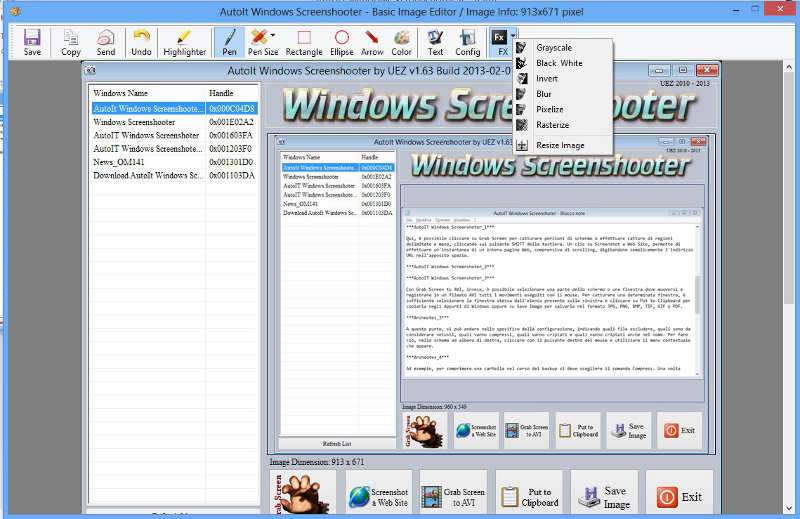Click the Image Dimension: 913 x 671 label
The width and height of the screenshot is (800, 519).
317,462
